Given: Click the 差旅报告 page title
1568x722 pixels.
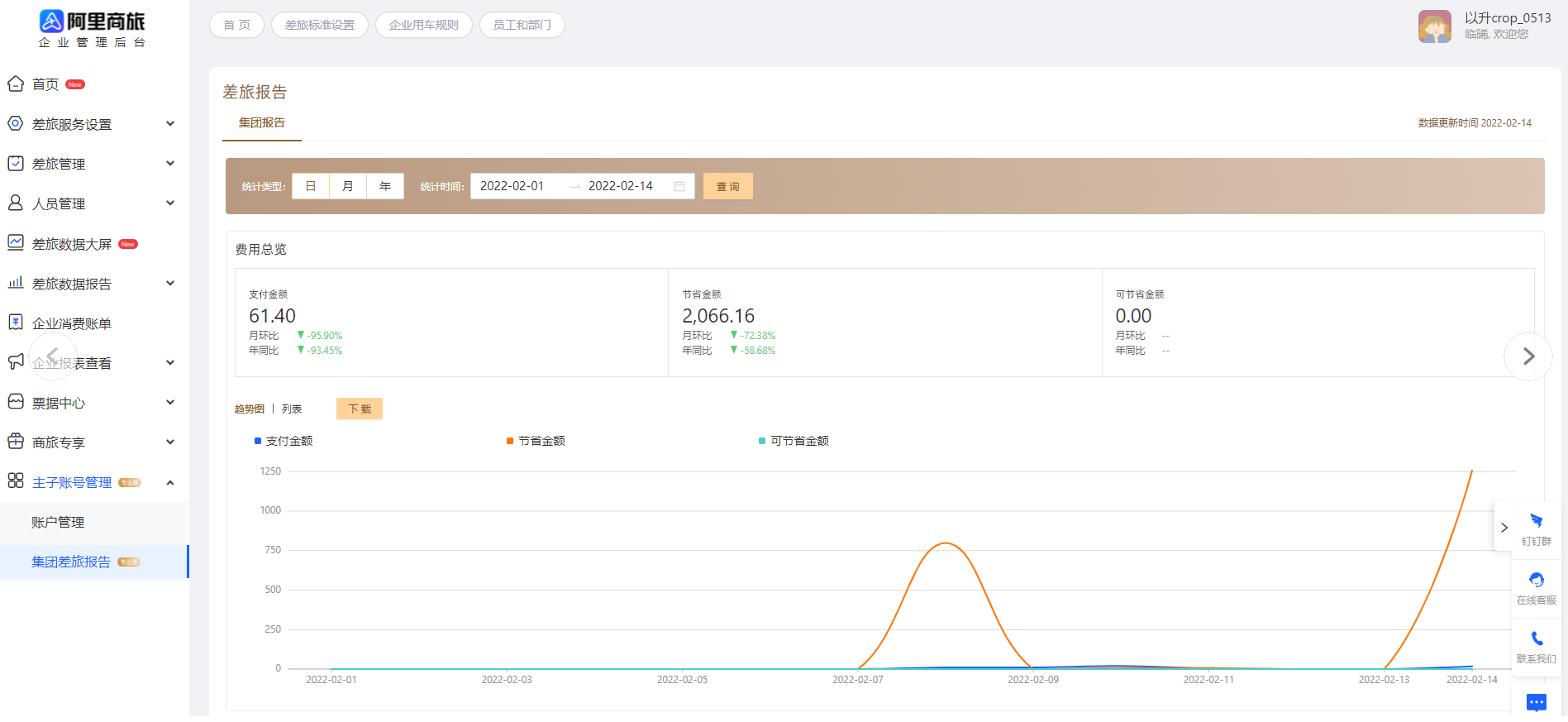Looking at the screenshot, I should tap(255, 92).
